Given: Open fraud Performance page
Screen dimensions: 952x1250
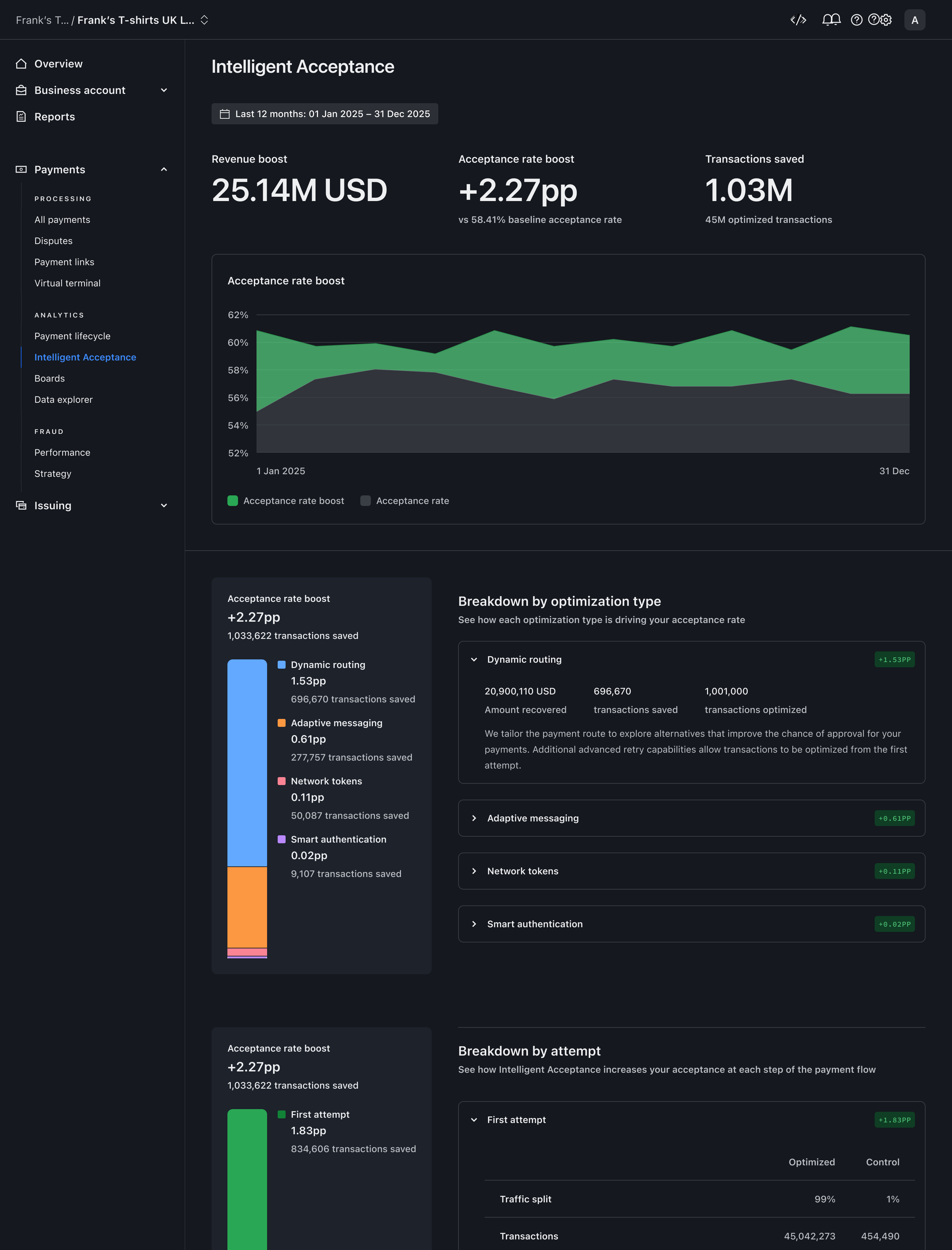Looking at the screenshot, I should pyautogui.click(x=62, y=452).
